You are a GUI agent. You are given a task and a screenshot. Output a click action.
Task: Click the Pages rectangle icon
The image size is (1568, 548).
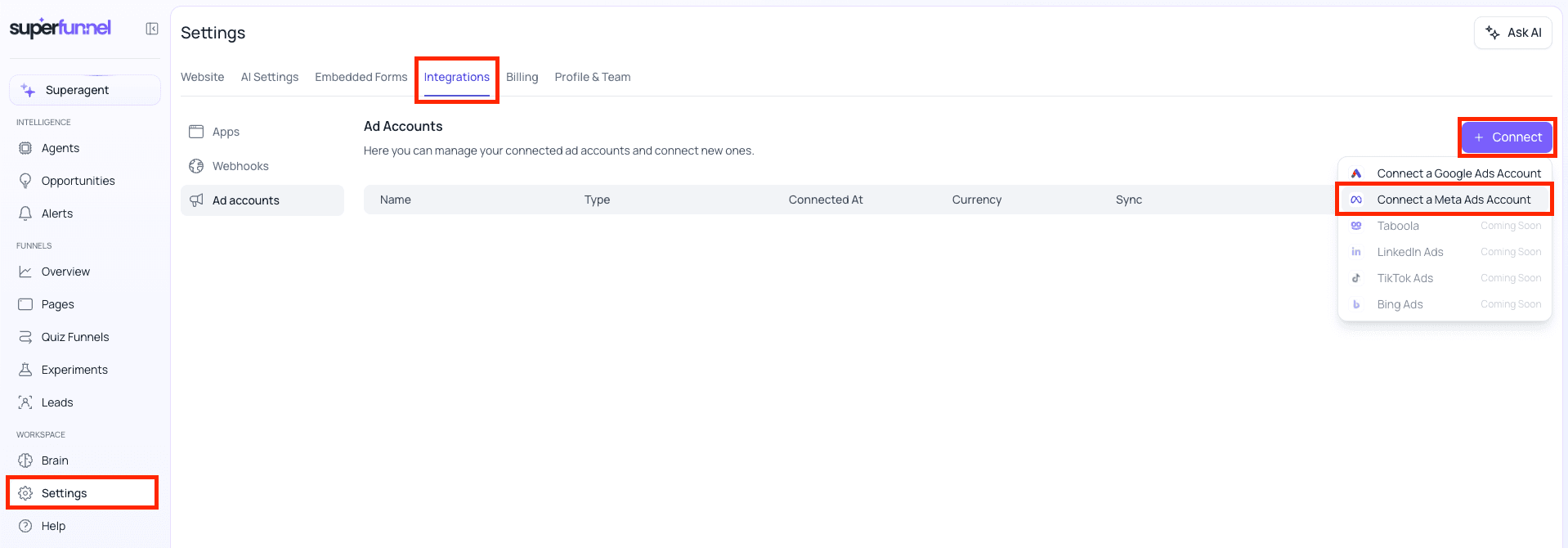(25, 304)
